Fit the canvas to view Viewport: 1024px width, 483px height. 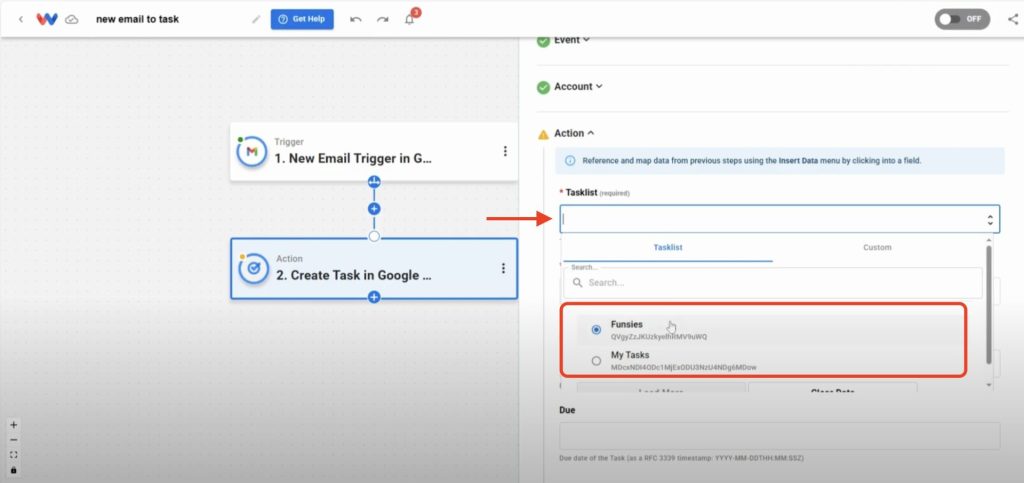[14, 455]
